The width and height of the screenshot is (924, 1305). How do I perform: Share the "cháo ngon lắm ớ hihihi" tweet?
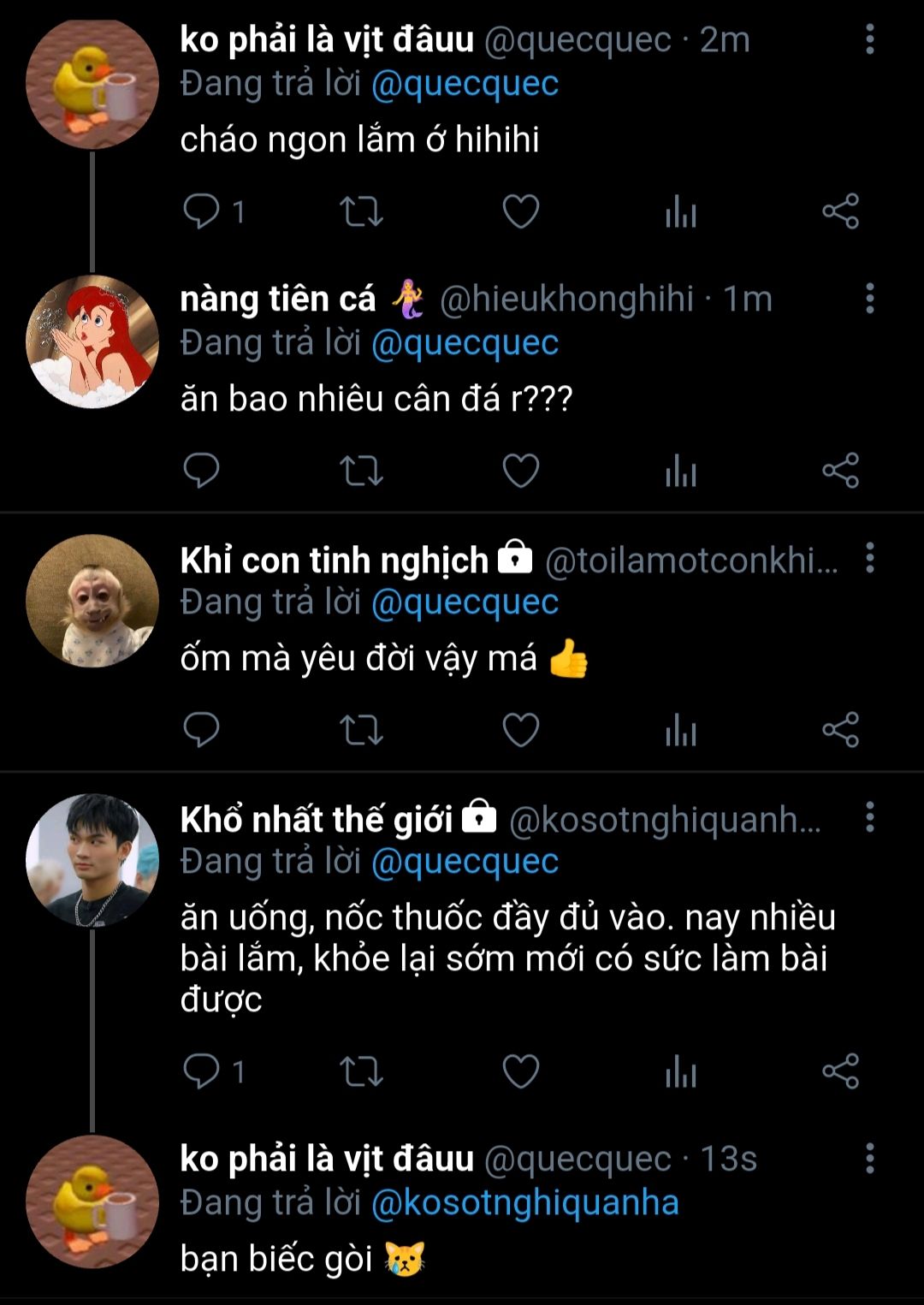coord(840,211)
